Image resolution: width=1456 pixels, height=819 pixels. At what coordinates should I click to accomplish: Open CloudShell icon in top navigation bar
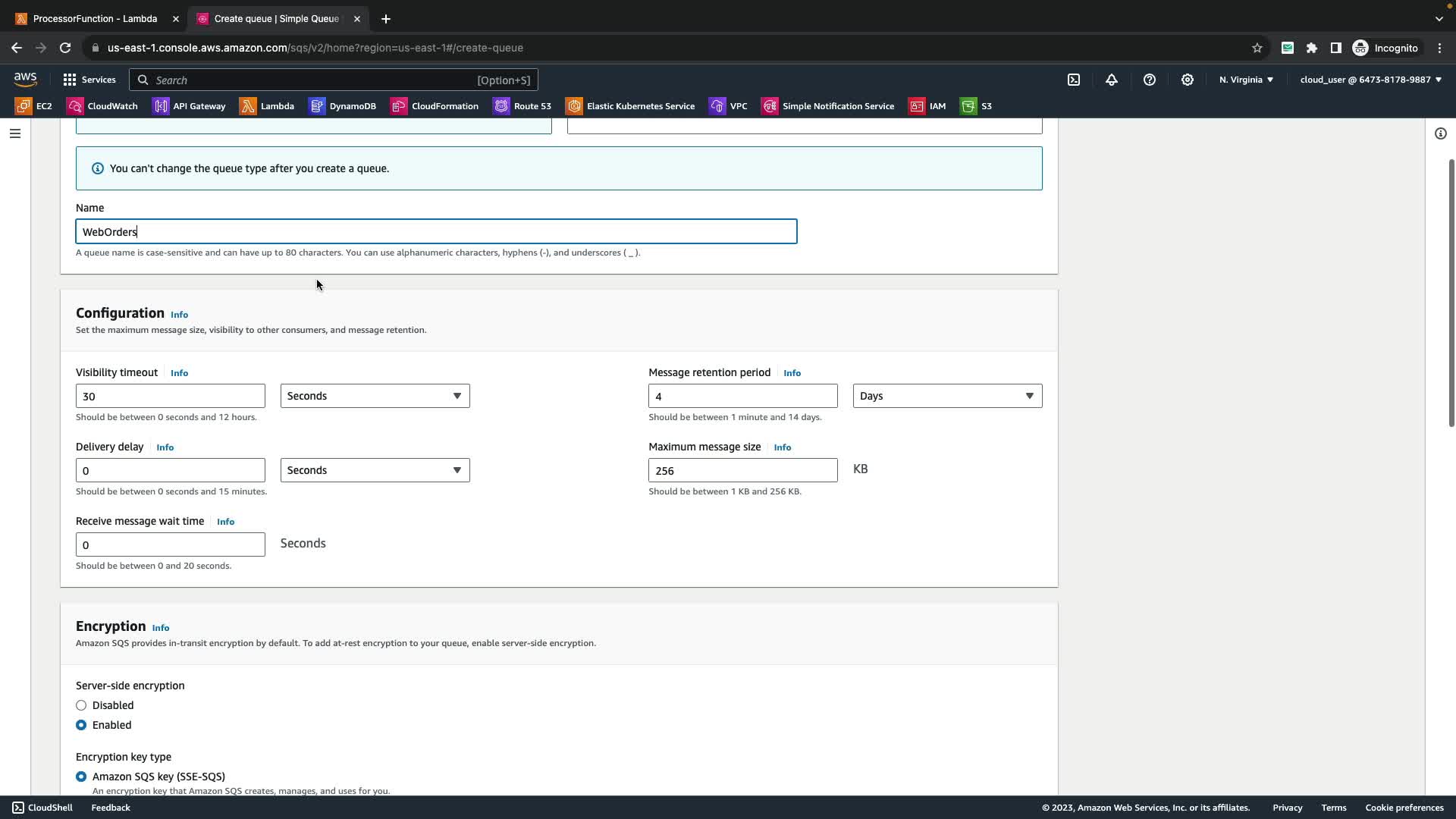click(1074, 80)
